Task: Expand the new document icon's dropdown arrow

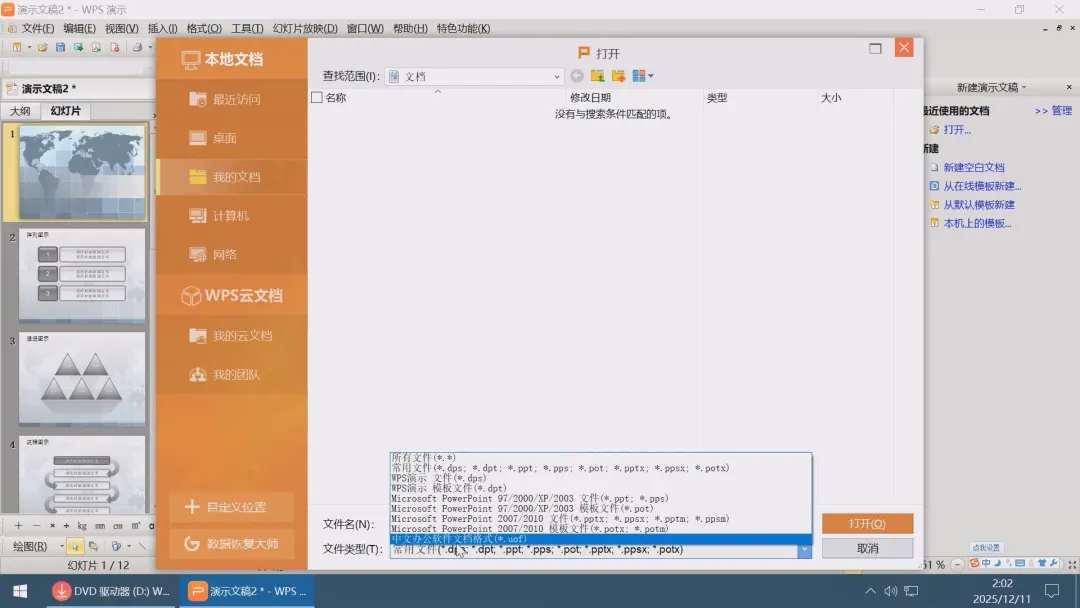Action: [29, 48]
